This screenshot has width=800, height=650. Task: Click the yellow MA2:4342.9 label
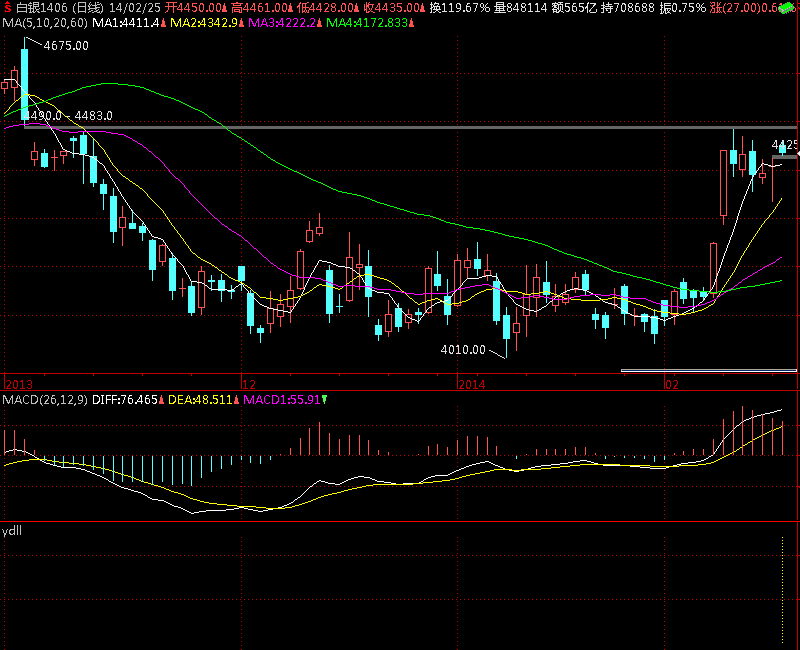(204, 23)
